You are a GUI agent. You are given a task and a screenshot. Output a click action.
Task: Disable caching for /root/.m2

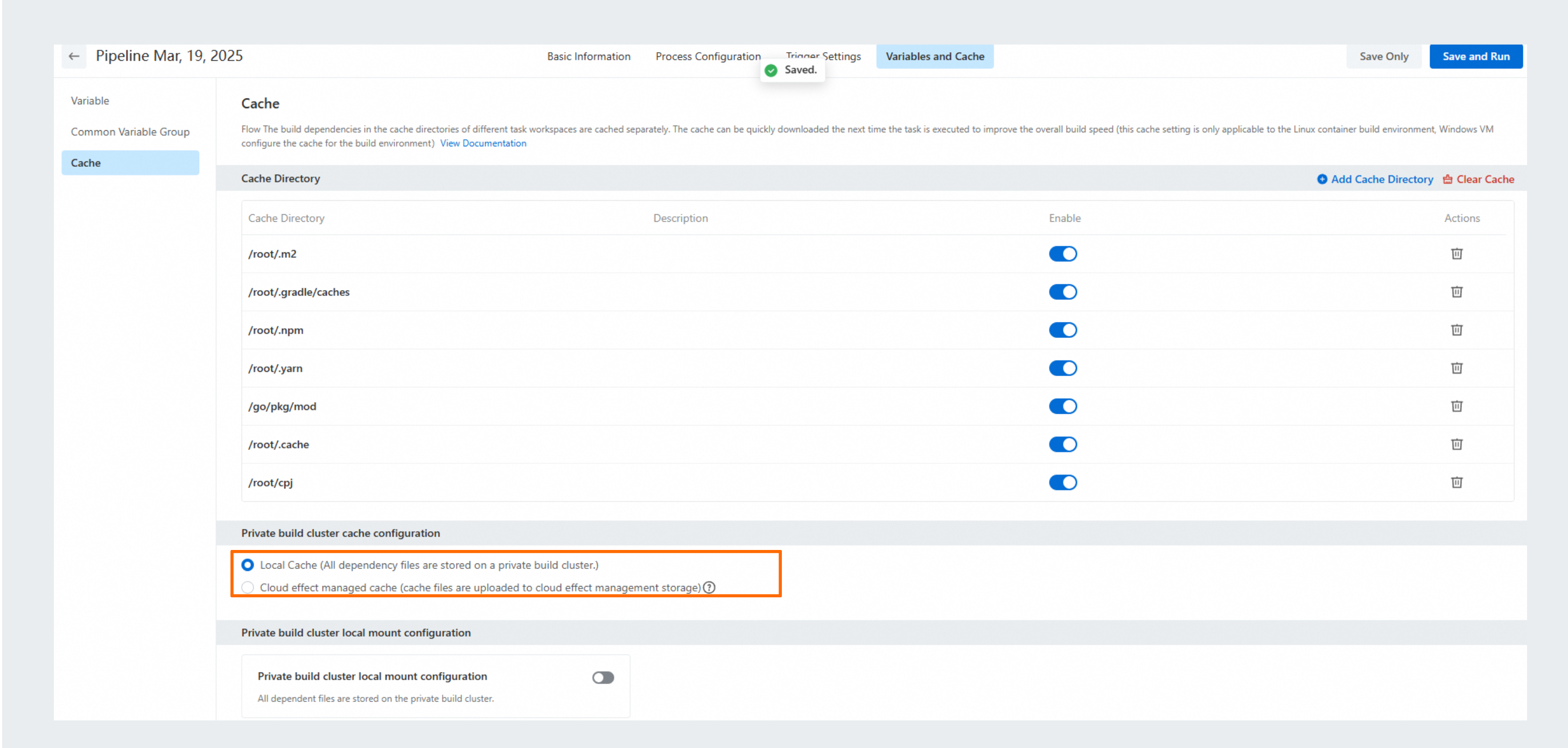pos(1062,253)
